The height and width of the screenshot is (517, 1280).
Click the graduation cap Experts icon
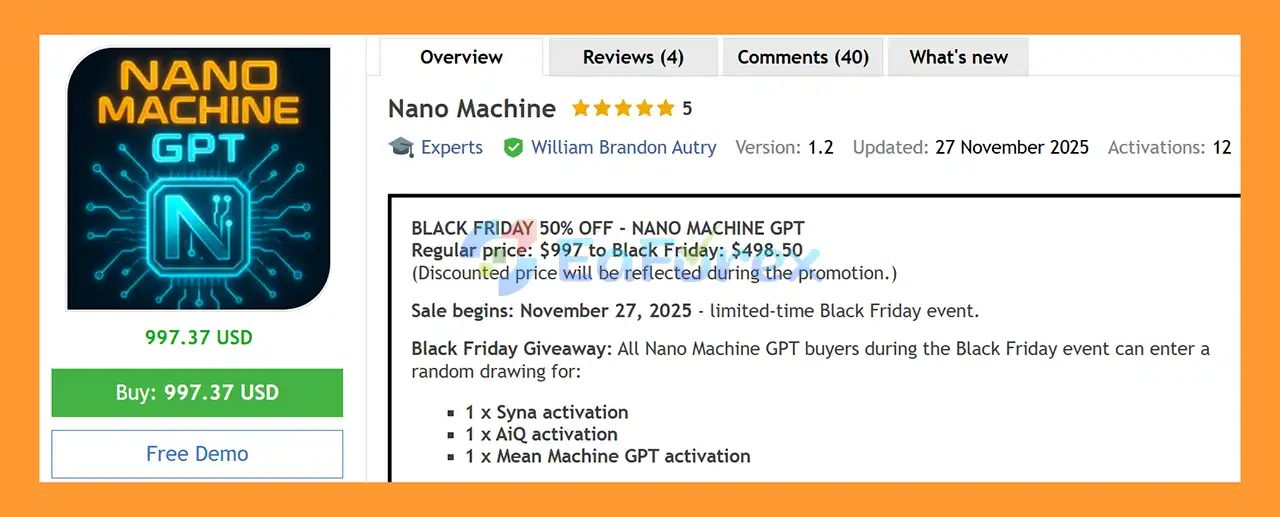coord(401,147)
